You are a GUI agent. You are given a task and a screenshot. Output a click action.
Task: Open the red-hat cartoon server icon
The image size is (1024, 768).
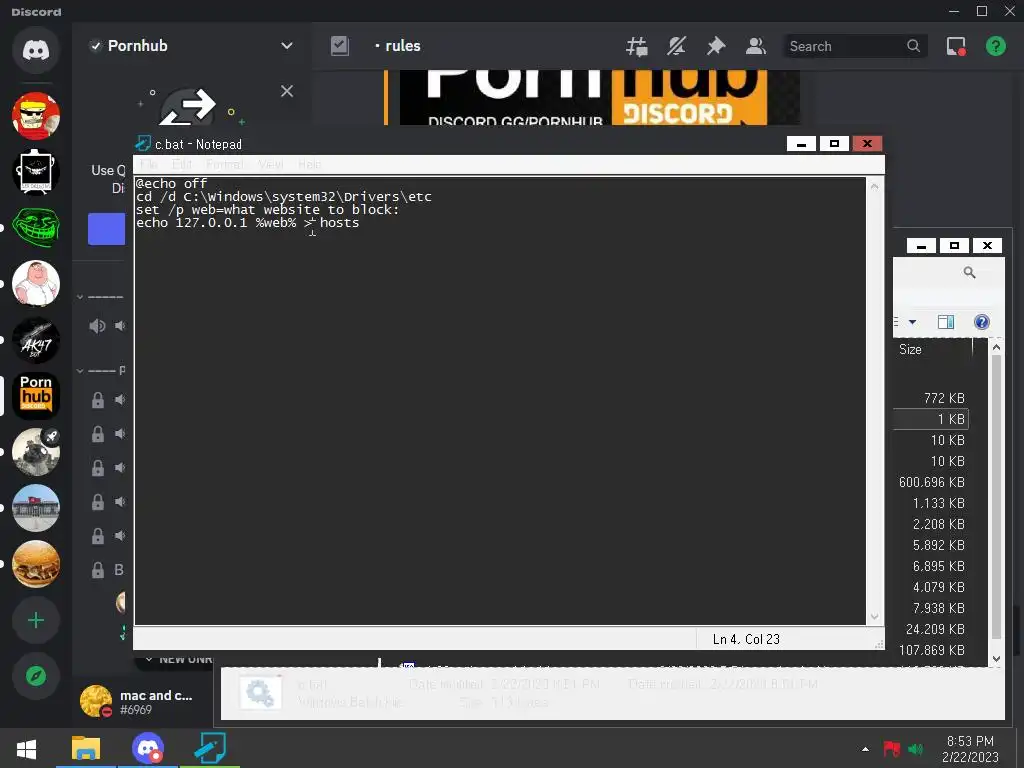pyautogui.click(x=36, y=116)
